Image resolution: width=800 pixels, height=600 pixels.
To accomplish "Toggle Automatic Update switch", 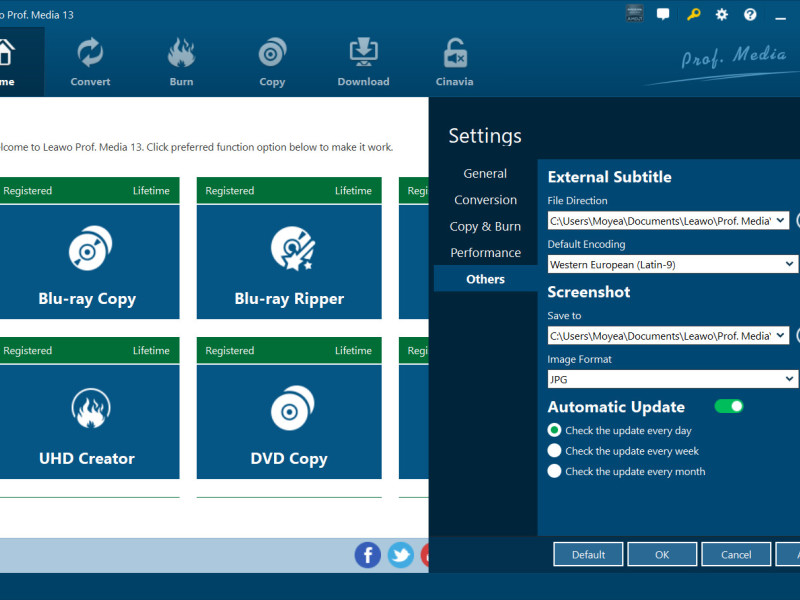I will coord(729,406).
